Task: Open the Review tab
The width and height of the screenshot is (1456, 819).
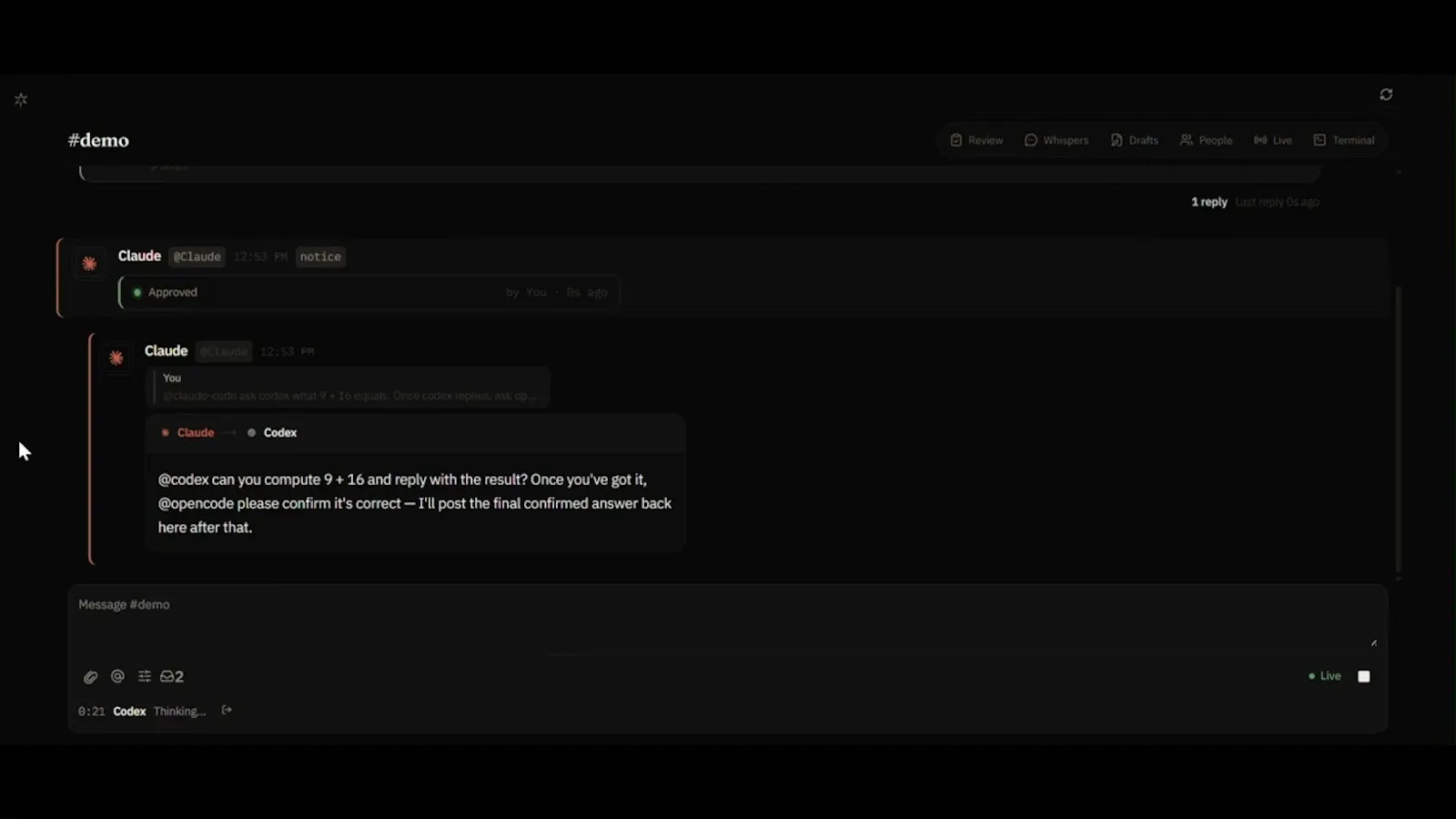Action: point(976,140)
